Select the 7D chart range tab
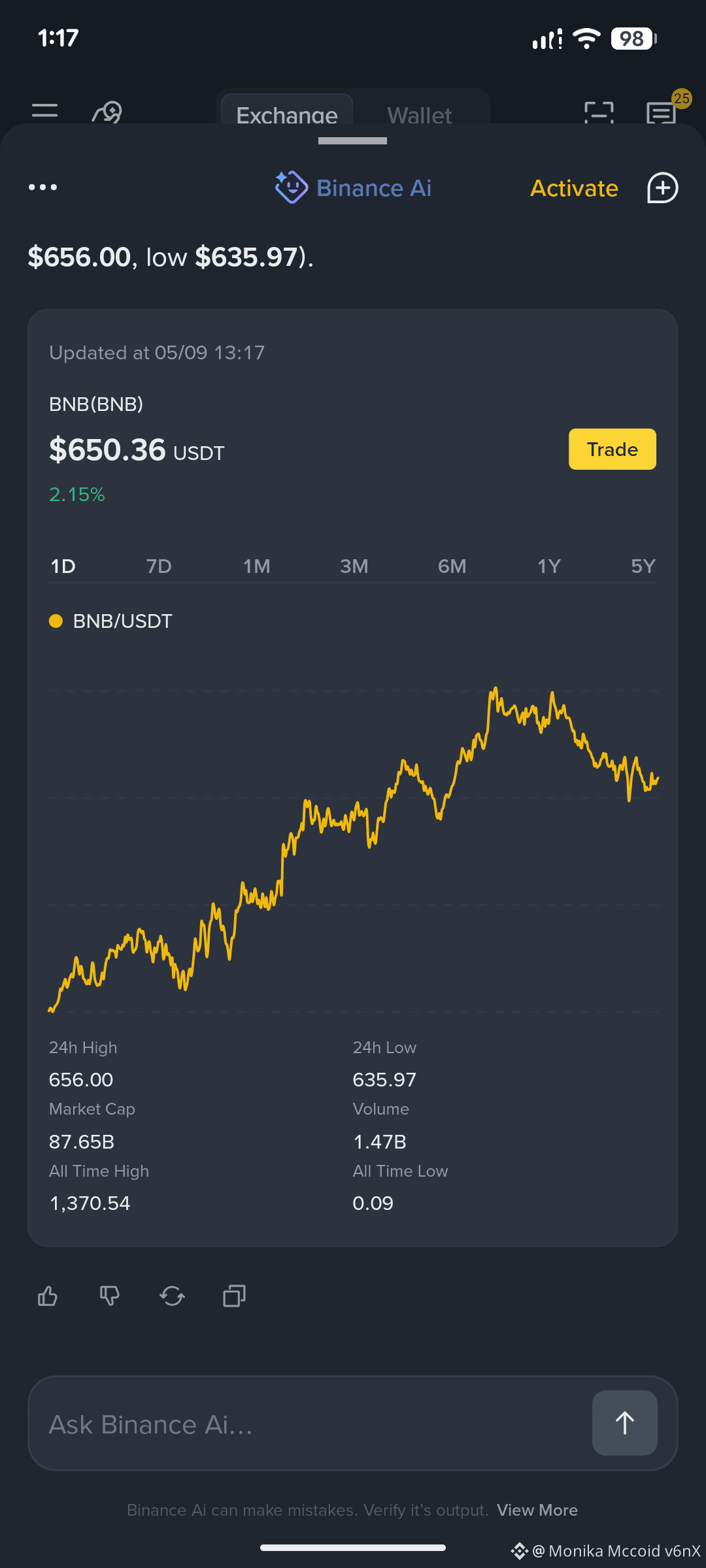The image size is (706, 1568). [159, 566]
